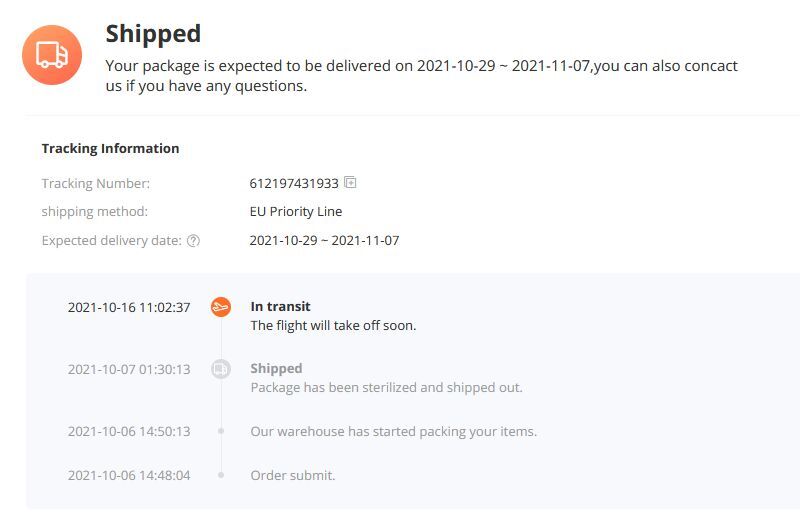
Task: Click EU Priority Line shipping method
Action: [x=296, y=211]
